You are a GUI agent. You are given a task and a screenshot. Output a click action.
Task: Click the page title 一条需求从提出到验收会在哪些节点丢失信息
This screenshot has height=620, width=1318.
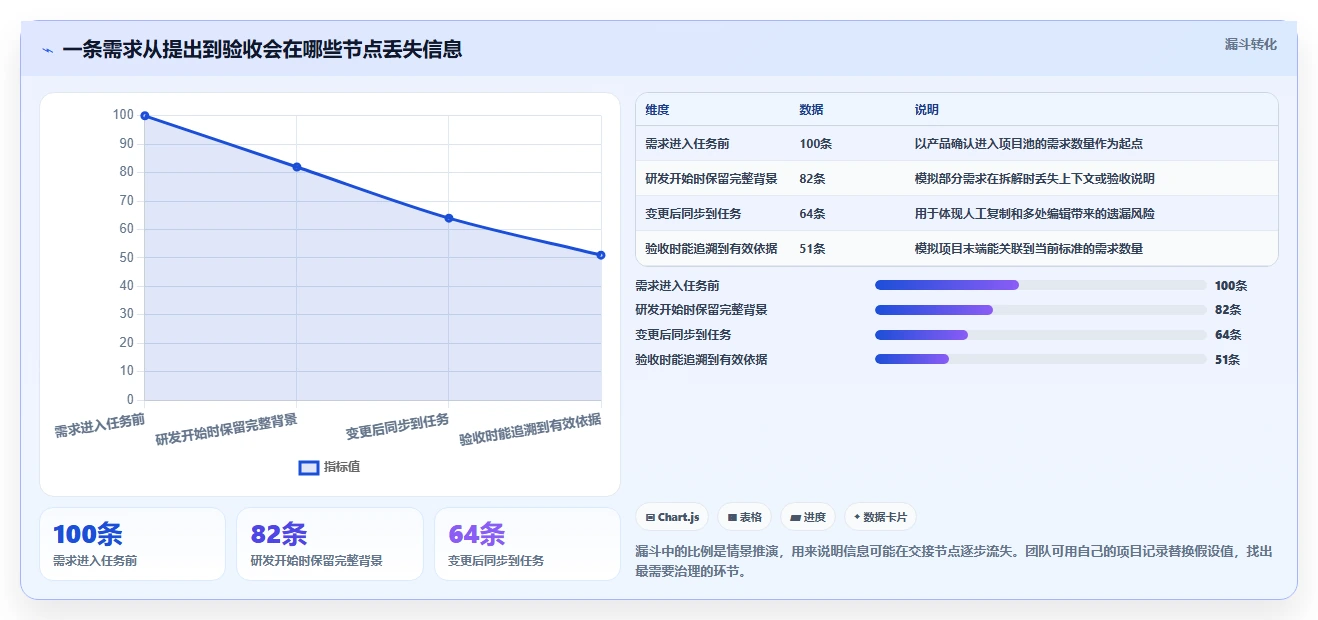click(x=262, y=50)
